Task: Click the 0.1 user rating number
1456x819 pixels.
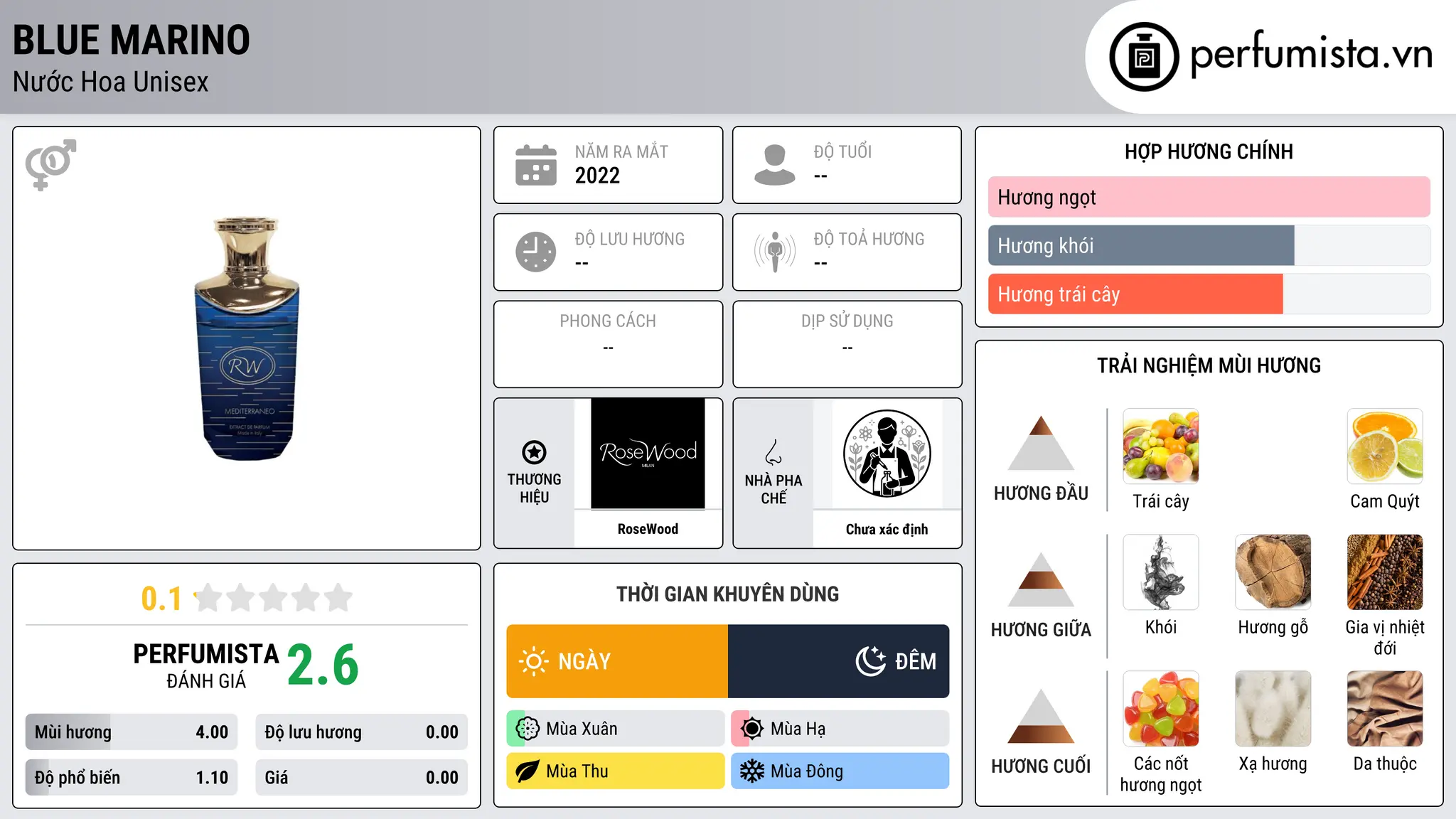Action: pos(161,599)
